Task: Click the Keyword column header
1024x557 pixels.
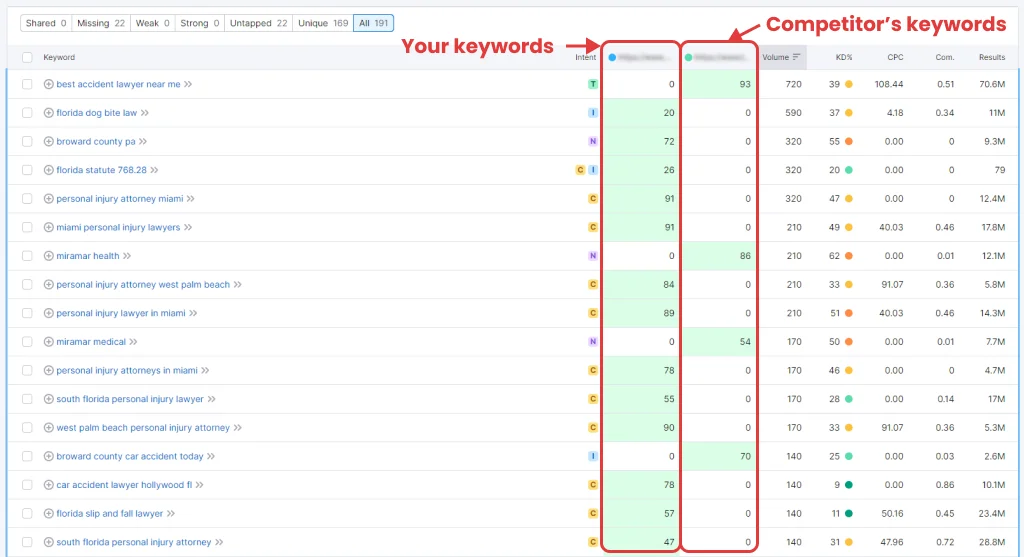Action: 59,57
